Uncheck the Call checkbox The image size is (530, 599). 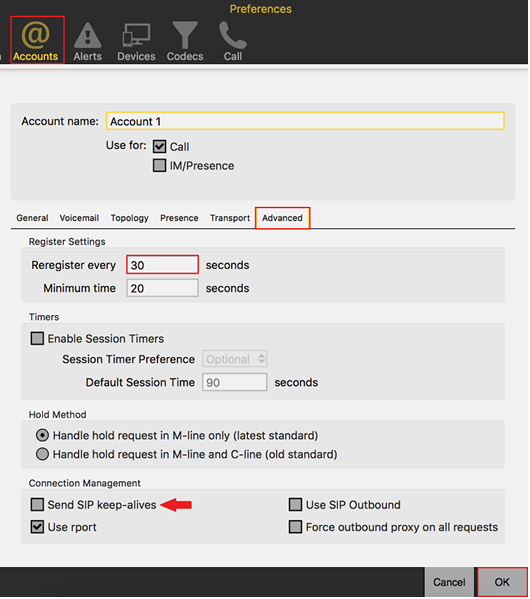pyautogui.click(x=159, y=146)
